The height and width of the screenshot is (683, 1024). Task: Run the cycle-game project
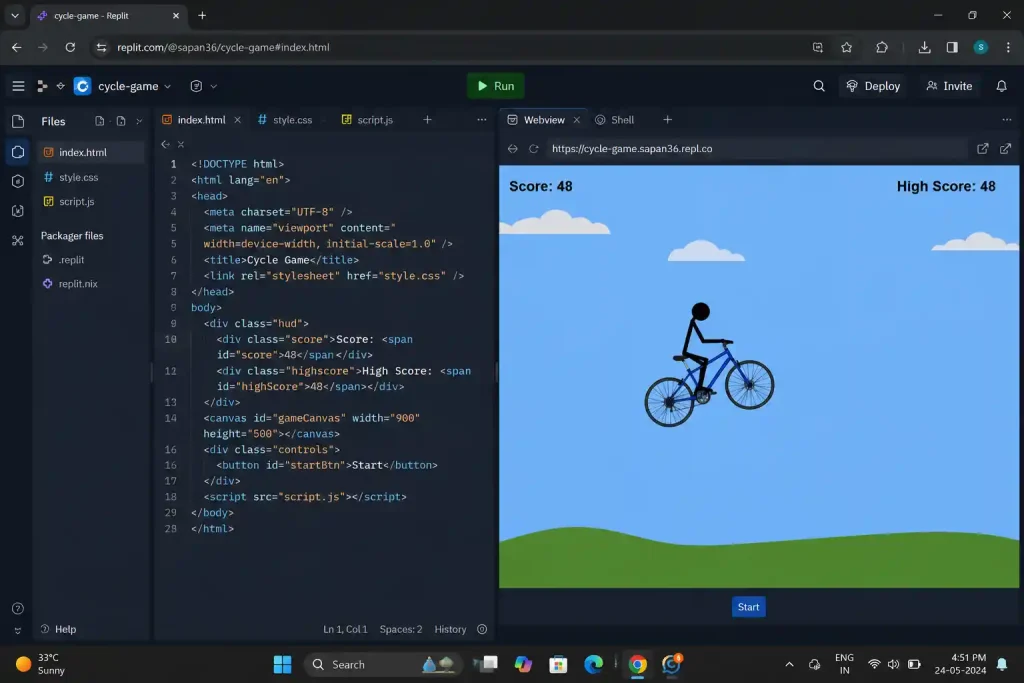tap(496, 86)
